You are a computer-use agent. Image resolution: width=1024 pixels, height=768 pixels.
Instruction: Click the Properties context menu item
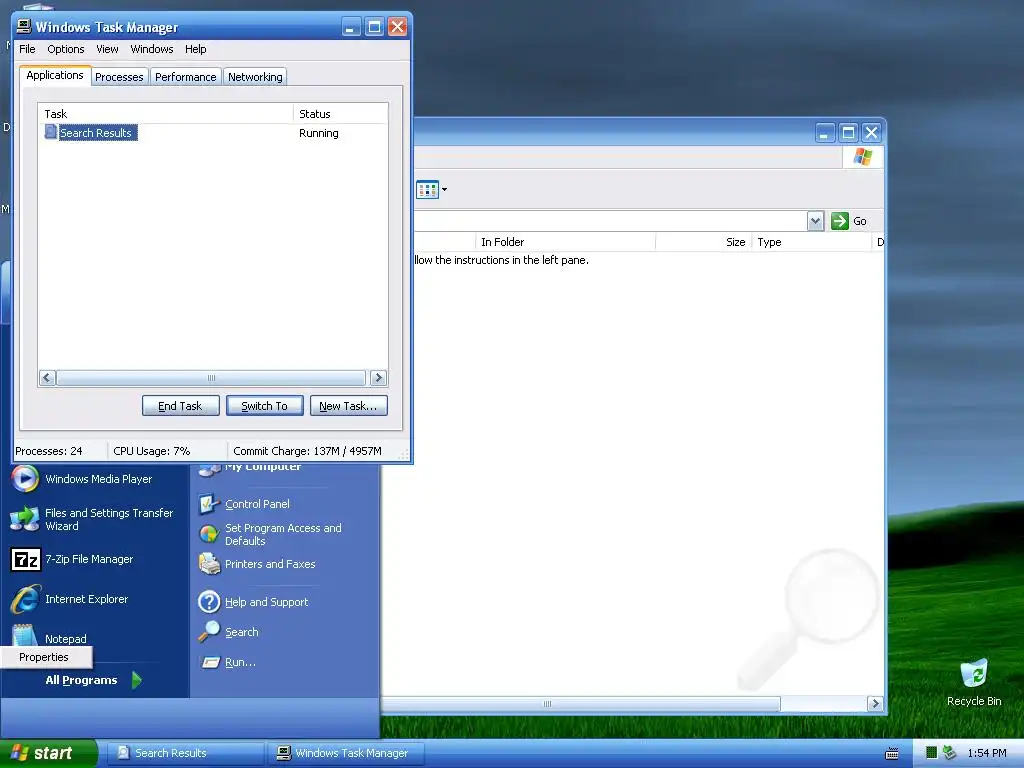tap(46, 657)
